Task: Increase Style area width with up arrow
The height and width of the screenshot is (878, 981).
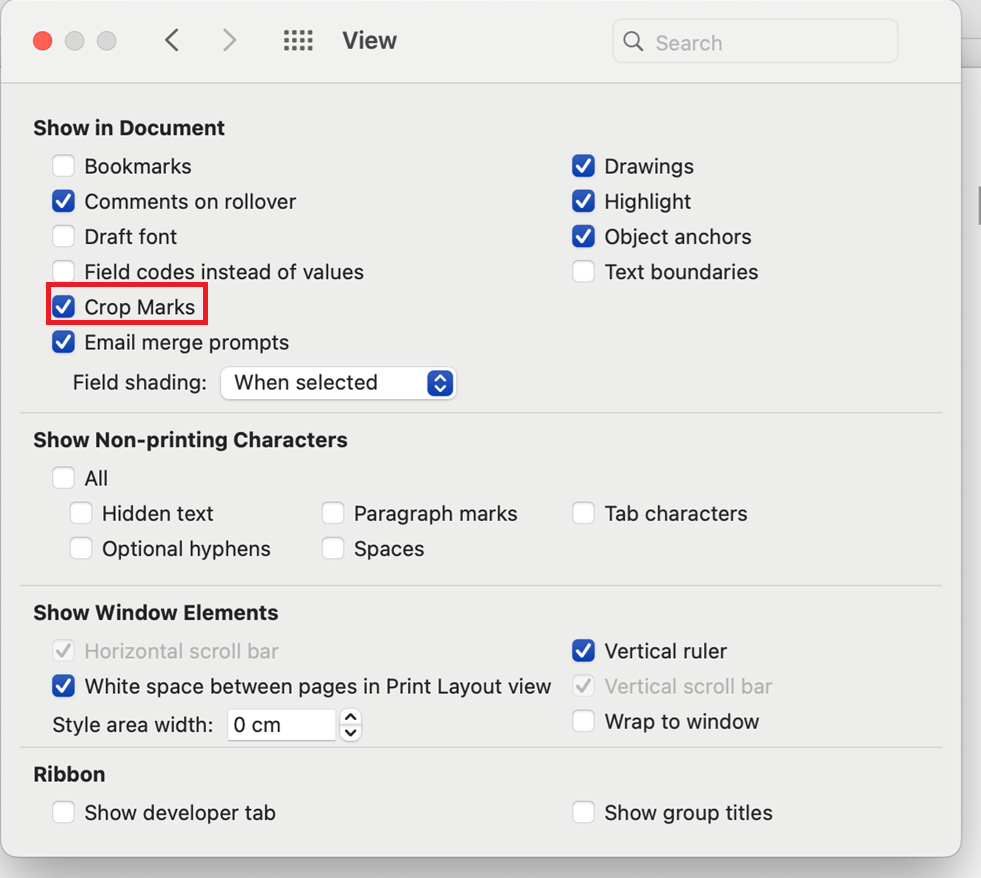Action: 351,717
